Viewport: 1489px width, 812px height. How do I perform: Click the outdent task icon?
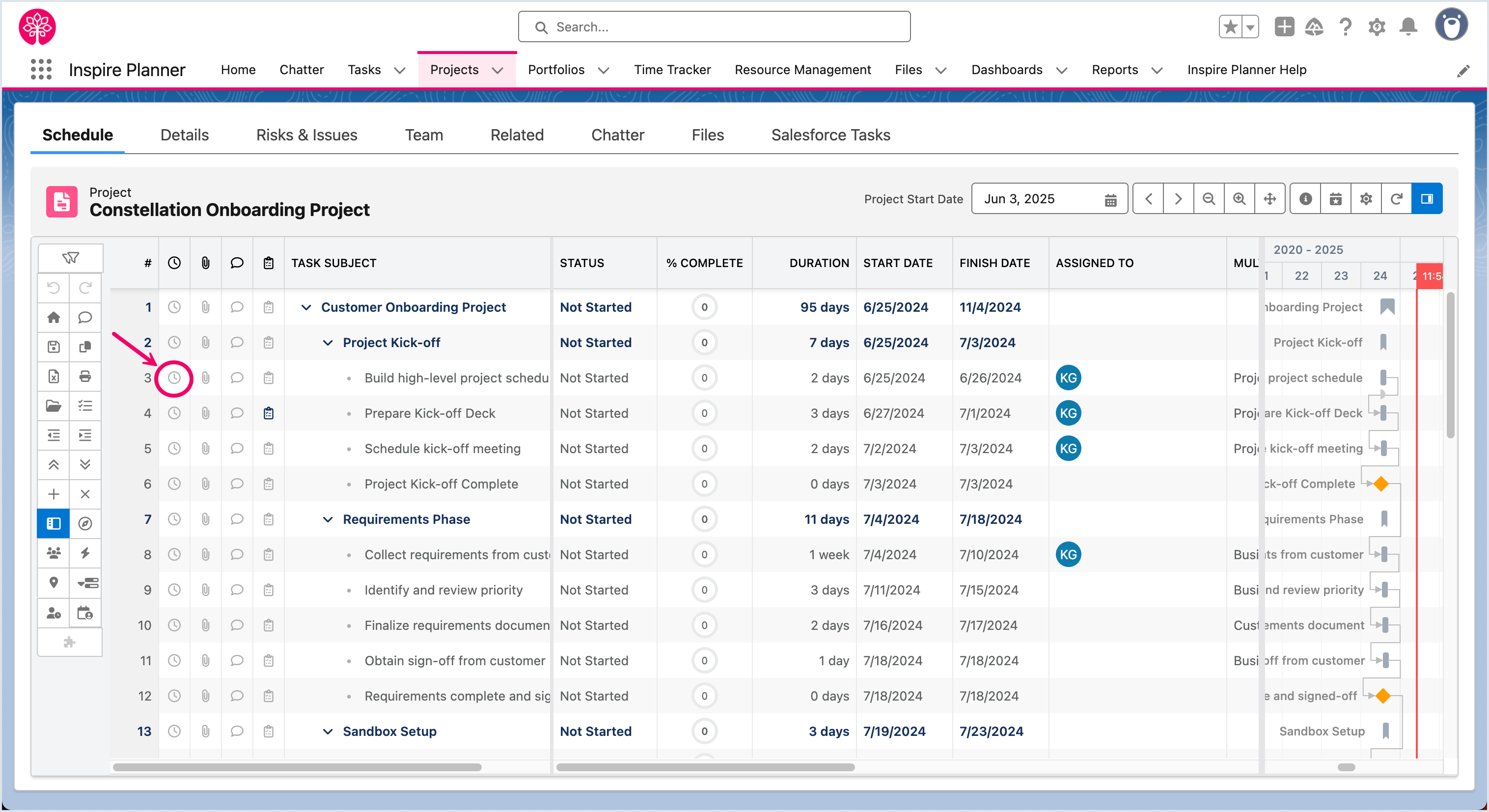tap(54, 435)
